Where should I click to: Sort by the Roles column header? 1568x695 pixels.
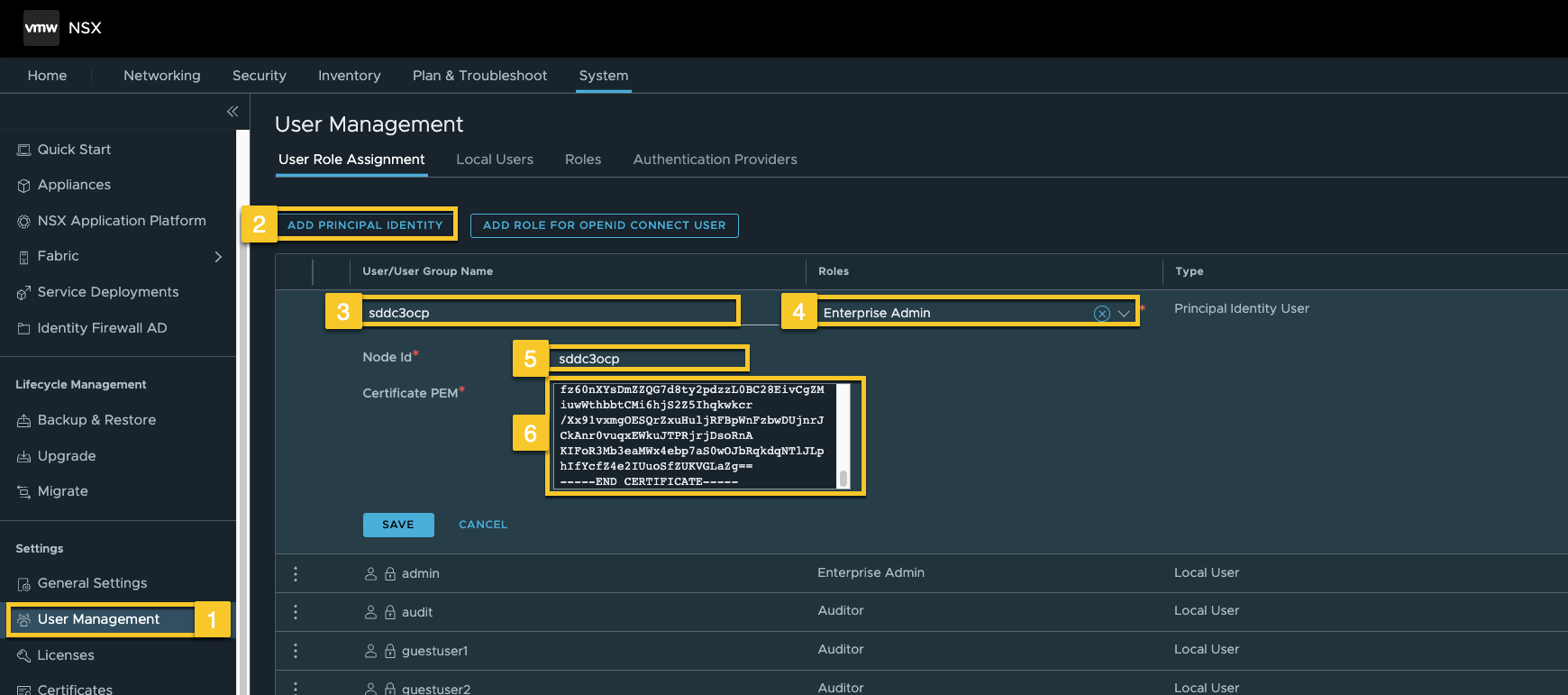point(834,271)
